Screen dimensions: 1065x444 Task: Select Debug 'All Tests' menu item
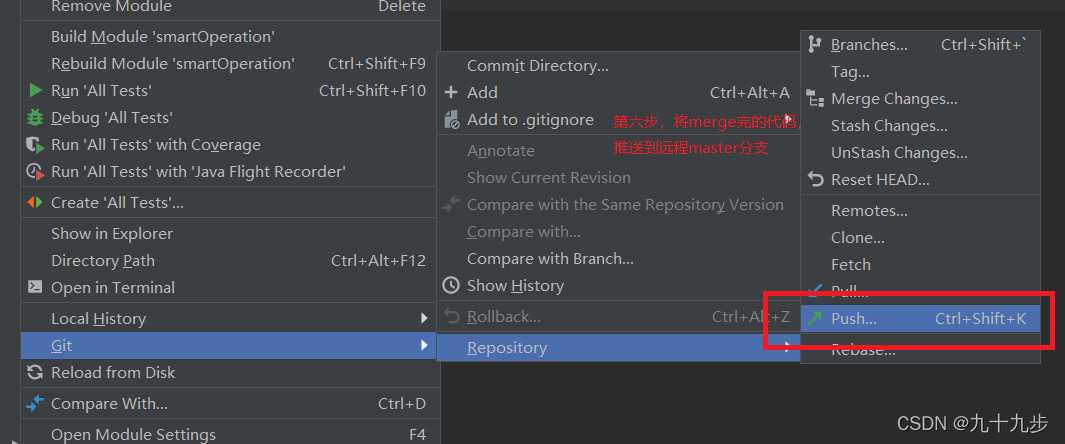point(230,117)
